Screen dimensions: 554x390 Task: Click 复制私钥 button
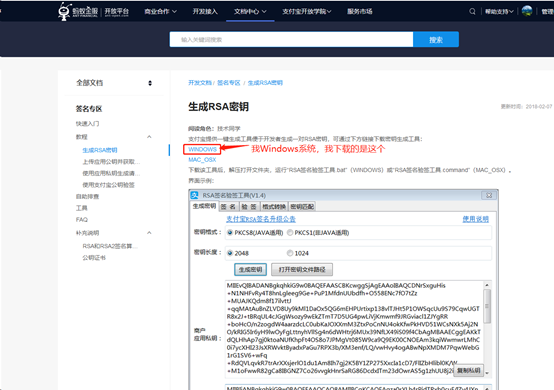click(x=468, y=370)
